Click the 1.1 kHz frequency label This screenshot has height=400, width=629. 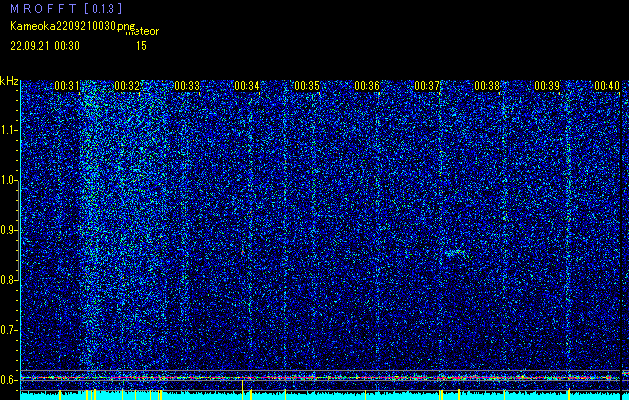point(8,130)
